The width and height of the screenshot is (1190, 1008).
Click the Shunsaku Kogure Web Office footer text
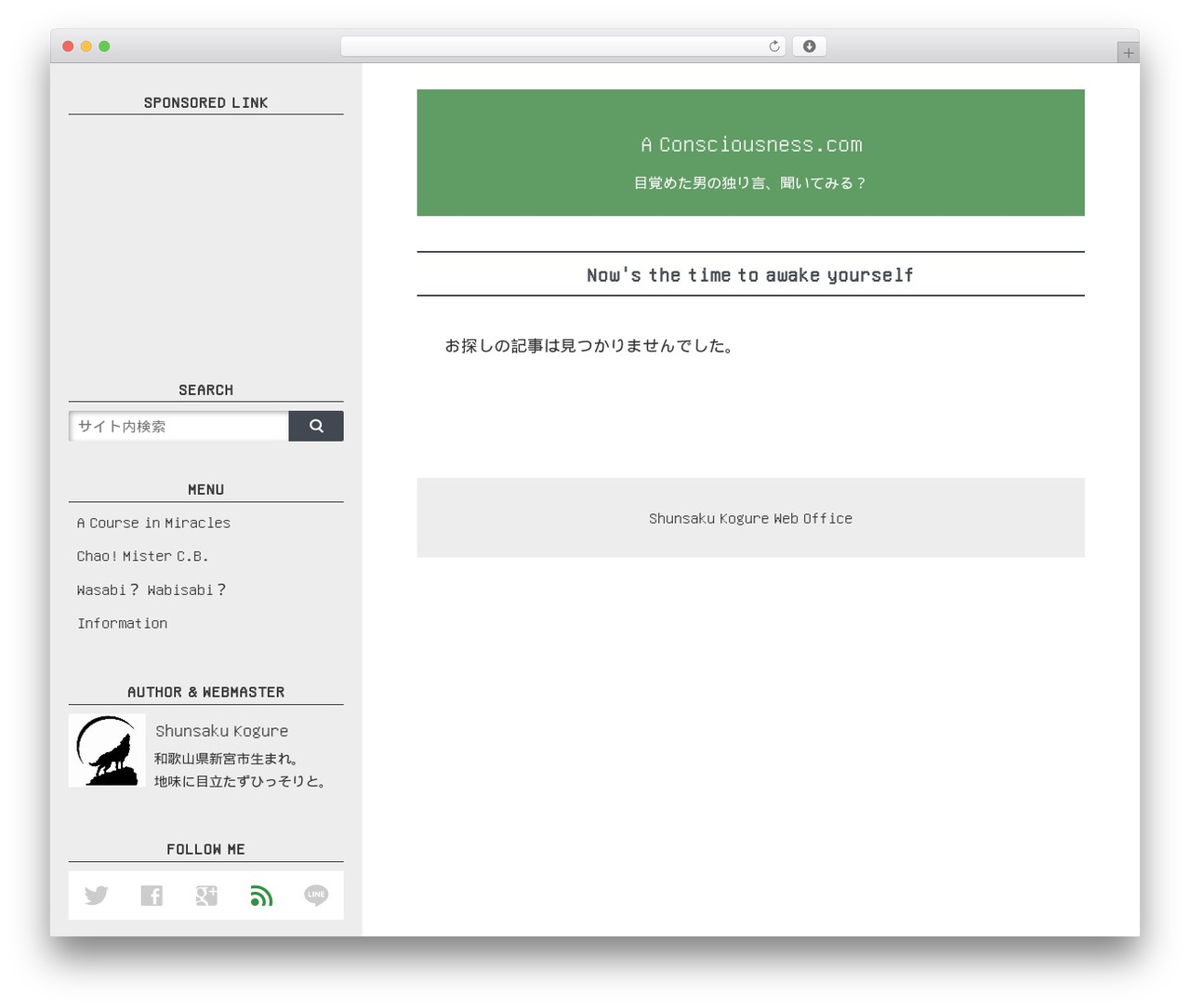[751, 518]
